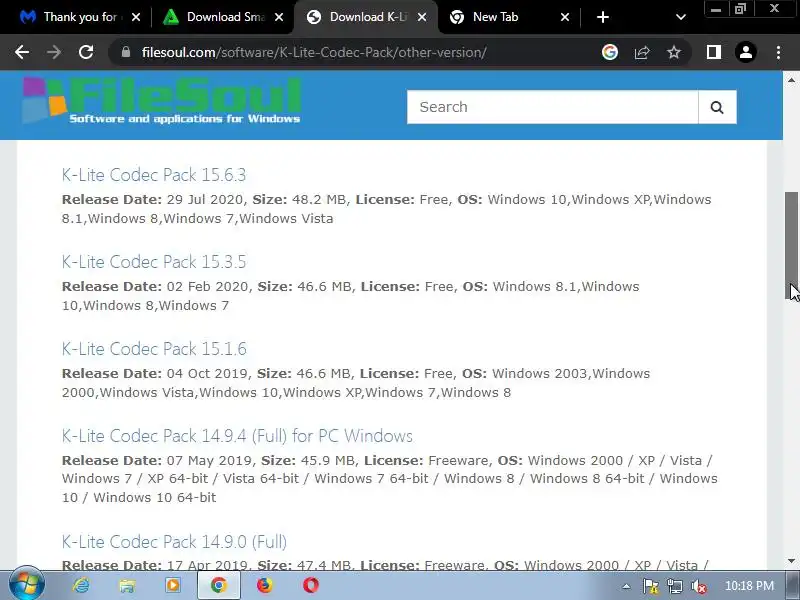Open K-Lite Codec Pack 14.9.0 (Full) link
This screenshot has width=800, height=600.
tap(174, 542)
